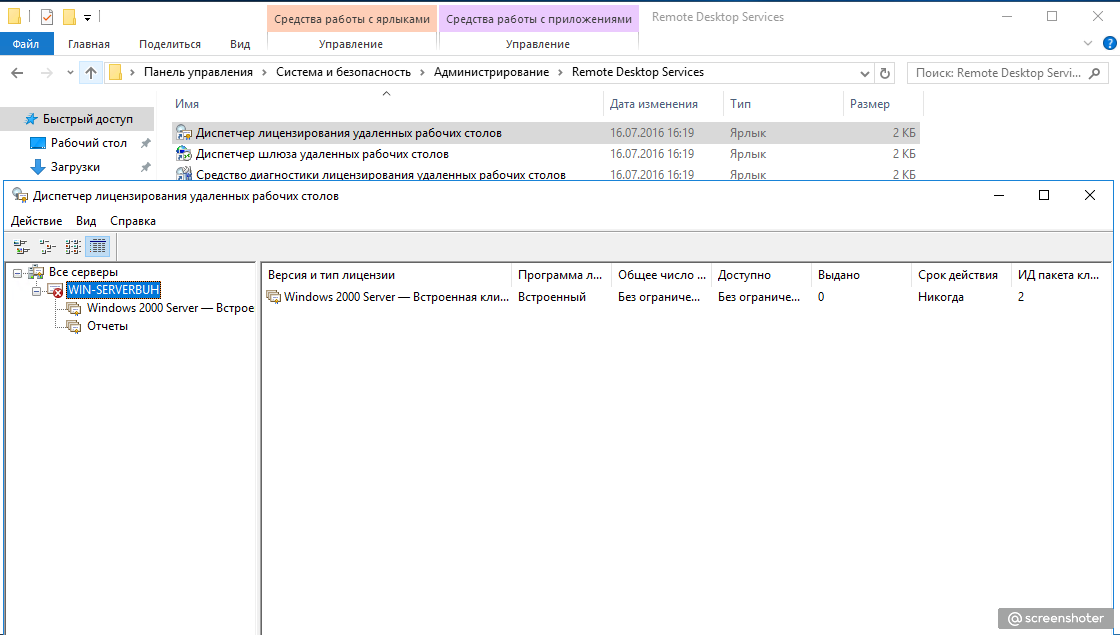
Task: Navigate to Система и безопасность breadcrumb
Action: [x=344, y=72]
